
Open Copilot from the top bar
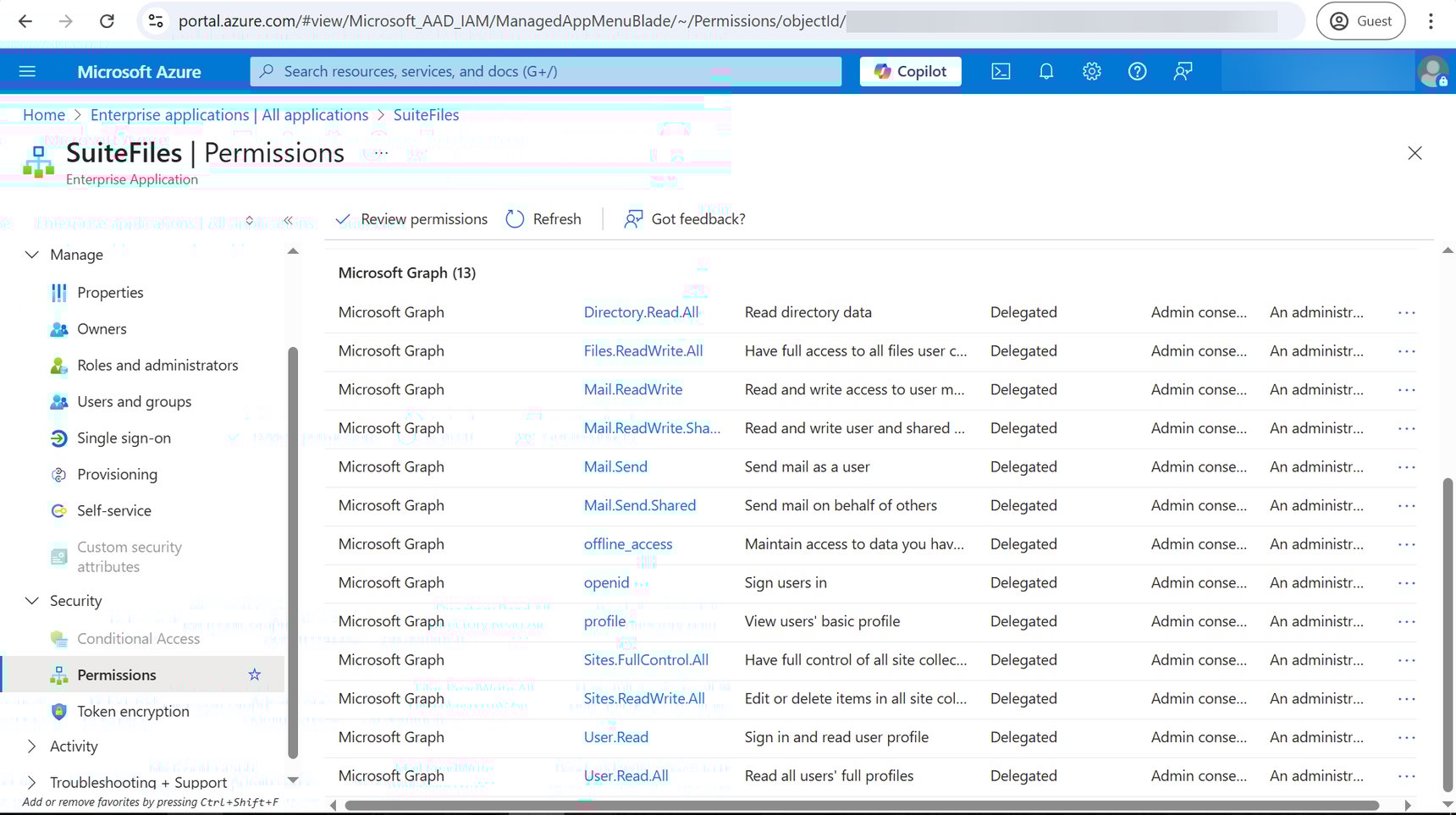910,71
